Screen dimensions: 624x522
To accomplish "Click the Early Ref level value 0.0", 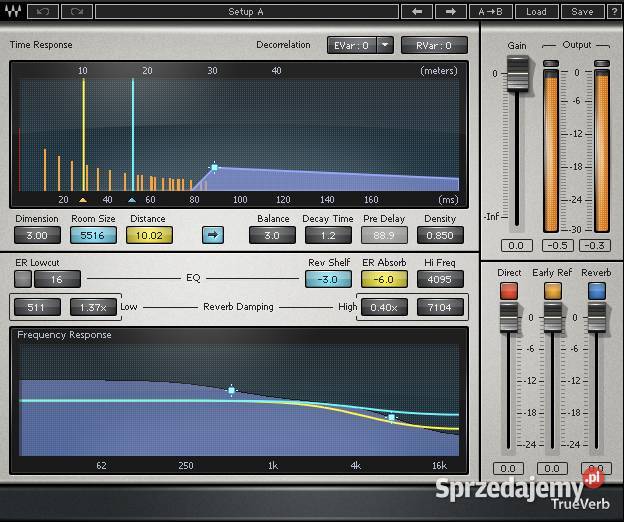I will (552, 469).
